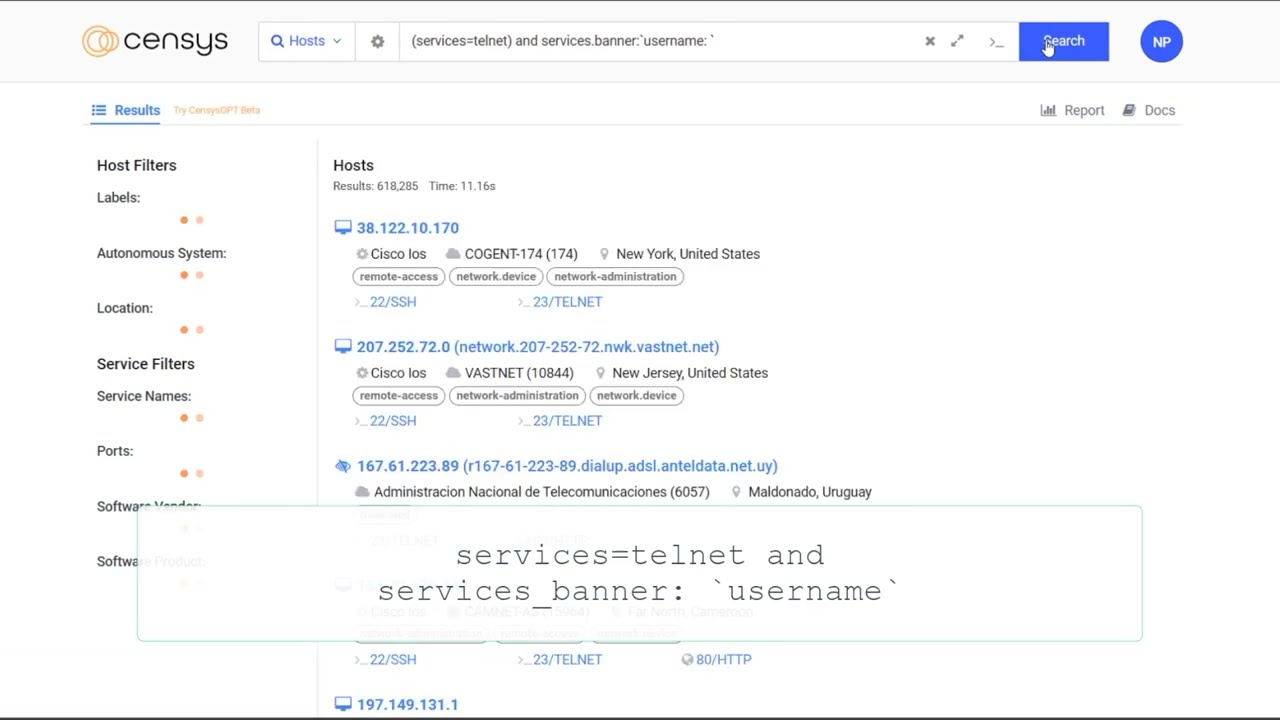Click location pin beside New Jersey, United States
The image size is (1280, 720).
(x=600, y=373)
